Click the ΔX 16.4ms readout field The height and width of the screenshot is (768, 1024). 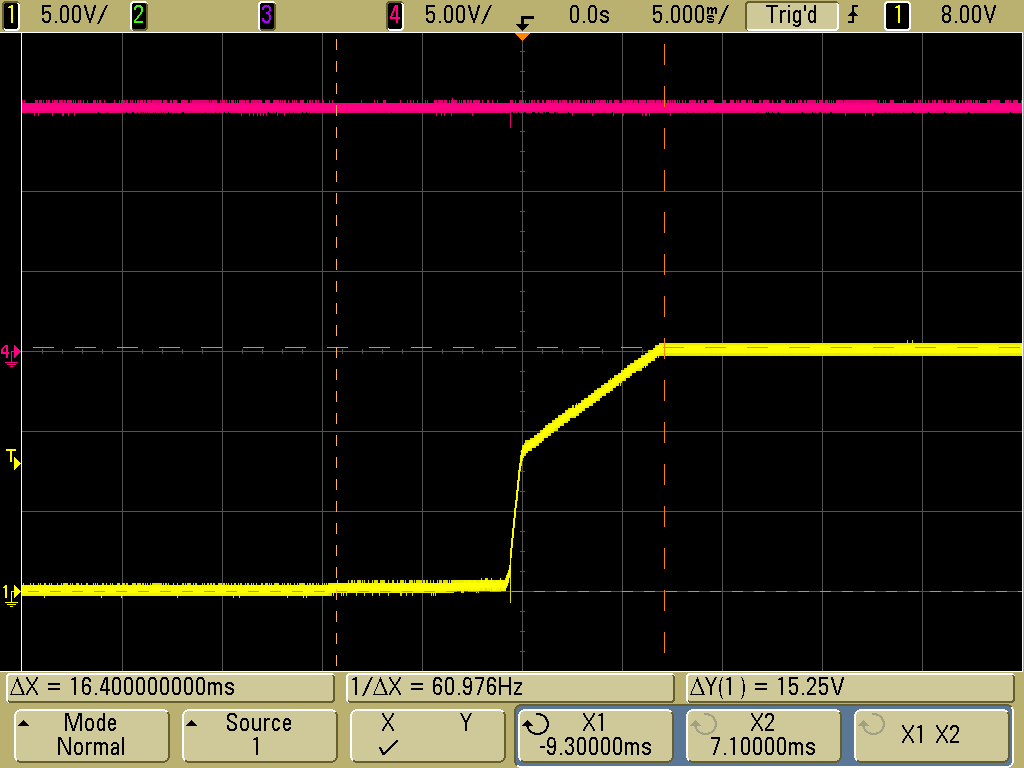[170, 688]
